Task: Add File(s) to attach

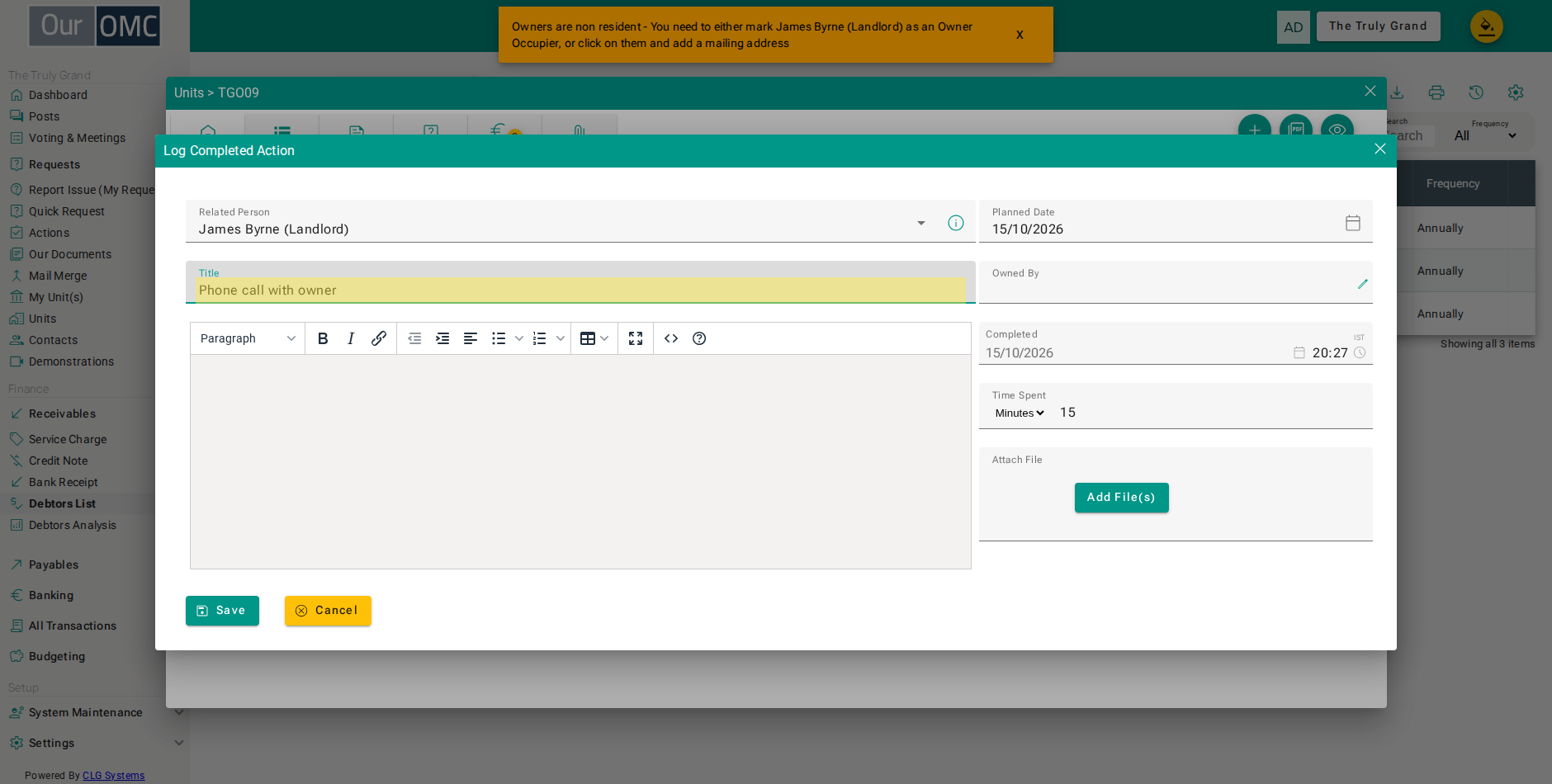Action: (x=1121, y=498)
